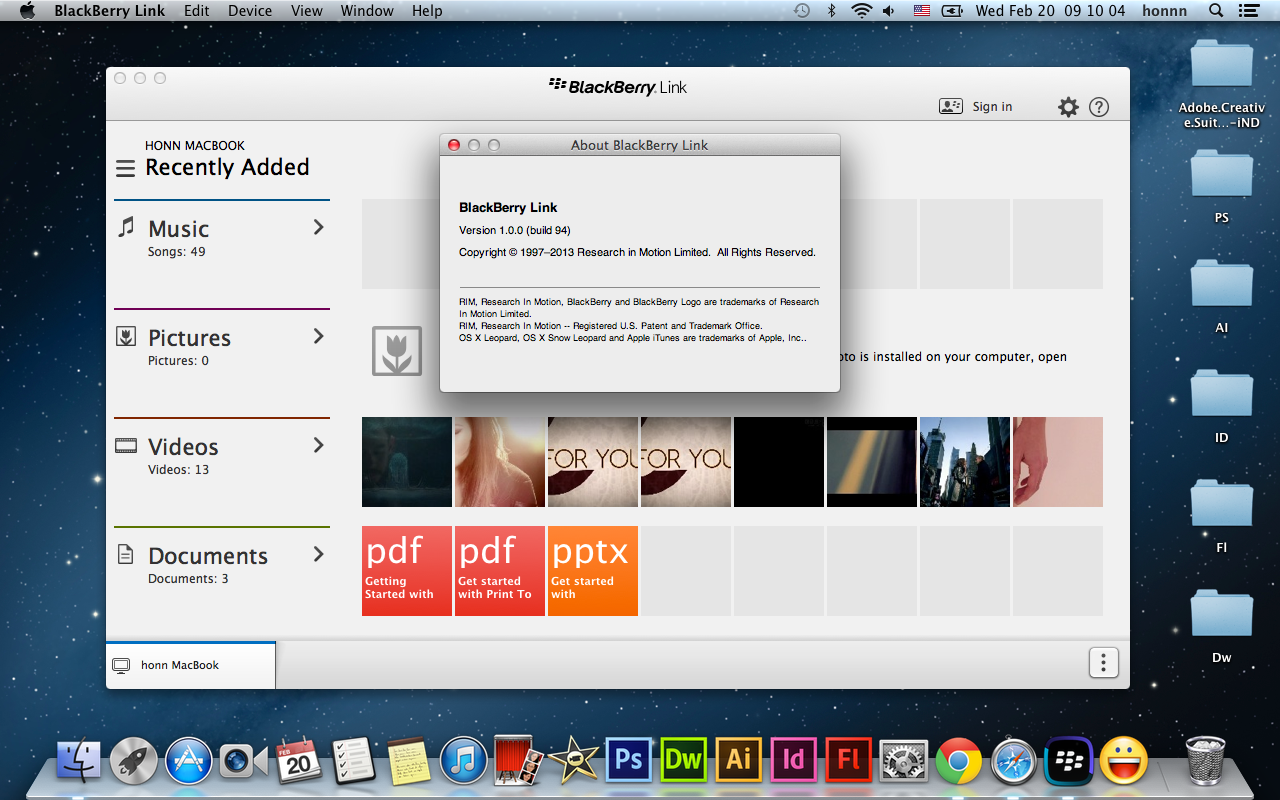Expand the Music category chevron
This screenshot has height=800, width=1280.
[319, 227]
